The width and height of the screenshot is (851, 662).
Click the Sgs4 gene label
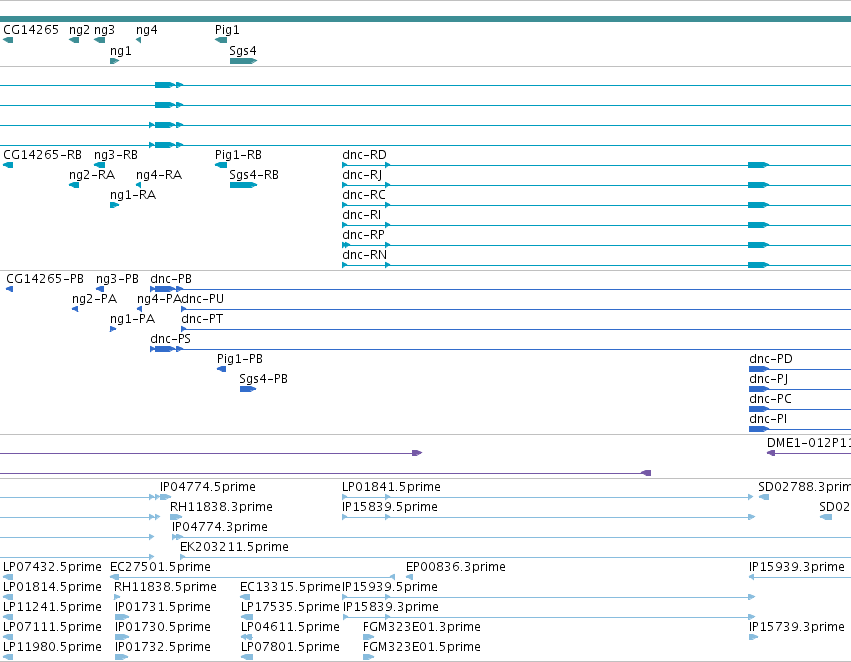[x=243, y=51]
